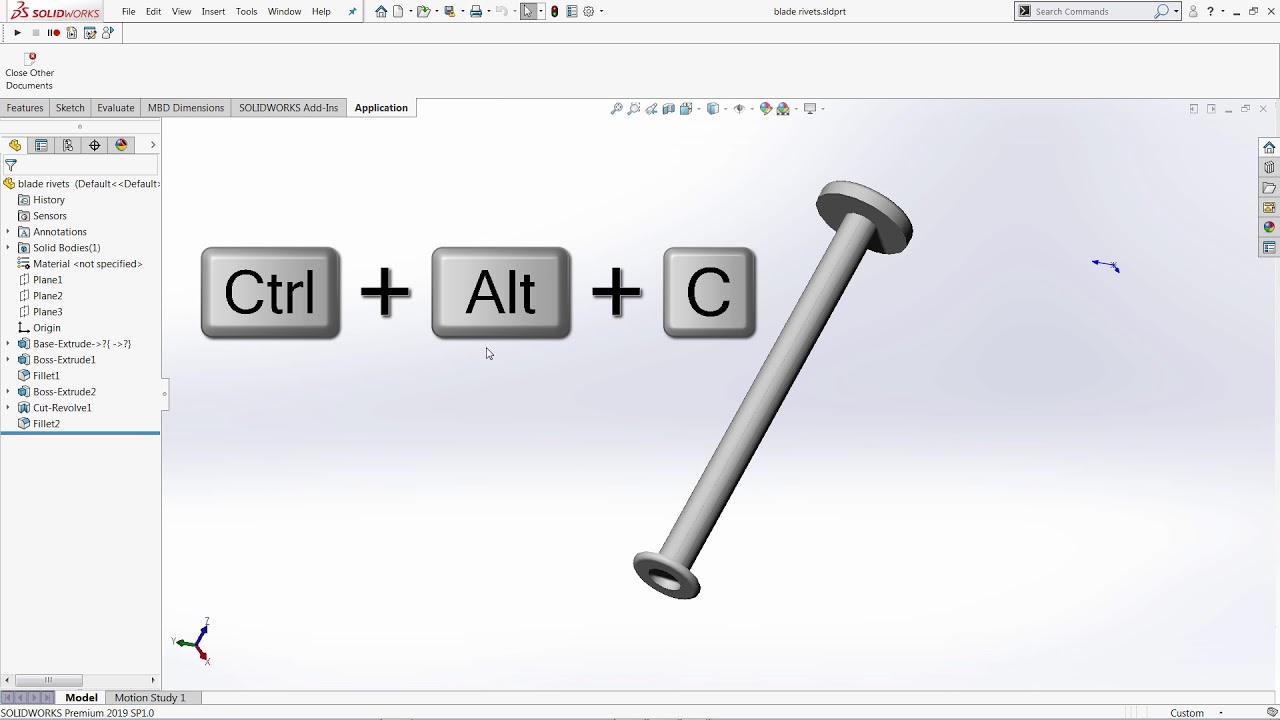Switch to the Evaluate tab
Image resolution: width=1280 pixels, height=720 pixels.
pyautogui.click(x=115, y=108)
